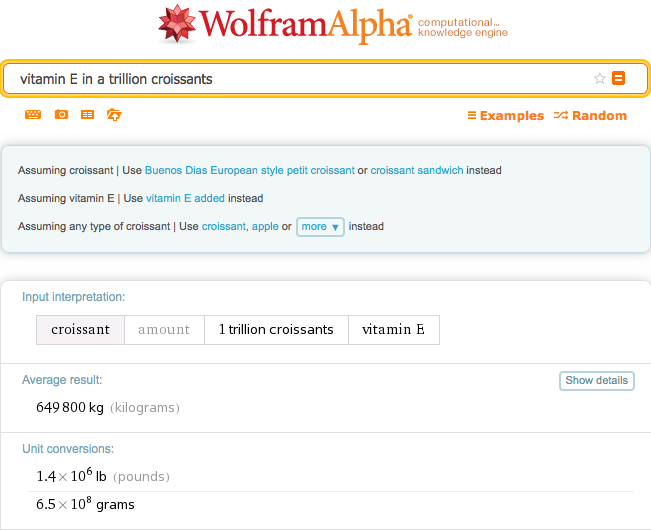Viewport: 651px width, 530px height.
Task: Choose vitamin E added instead
Action: click(186, 198)
